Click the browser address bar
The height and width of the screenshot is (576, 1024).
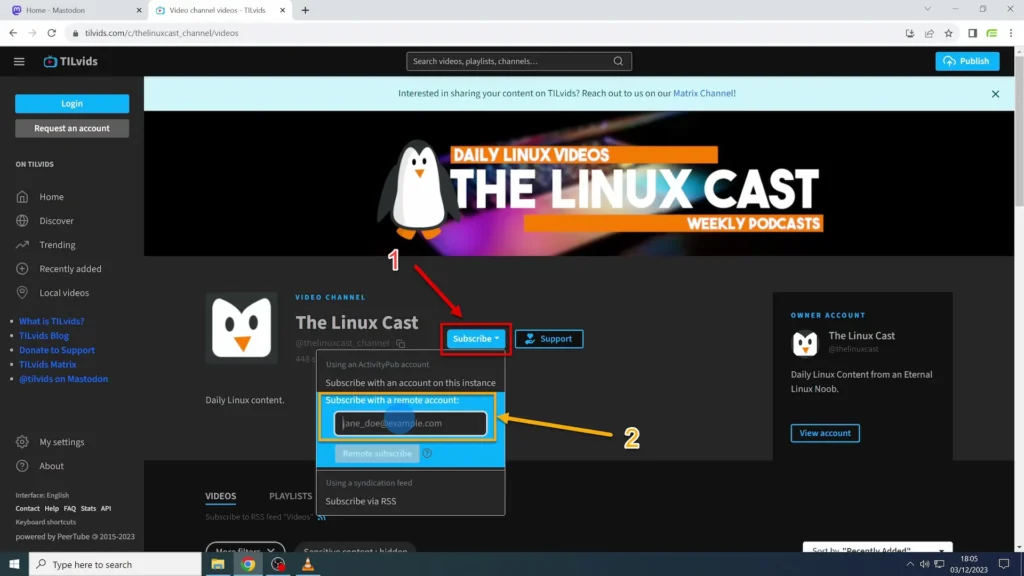pos(483,33)
